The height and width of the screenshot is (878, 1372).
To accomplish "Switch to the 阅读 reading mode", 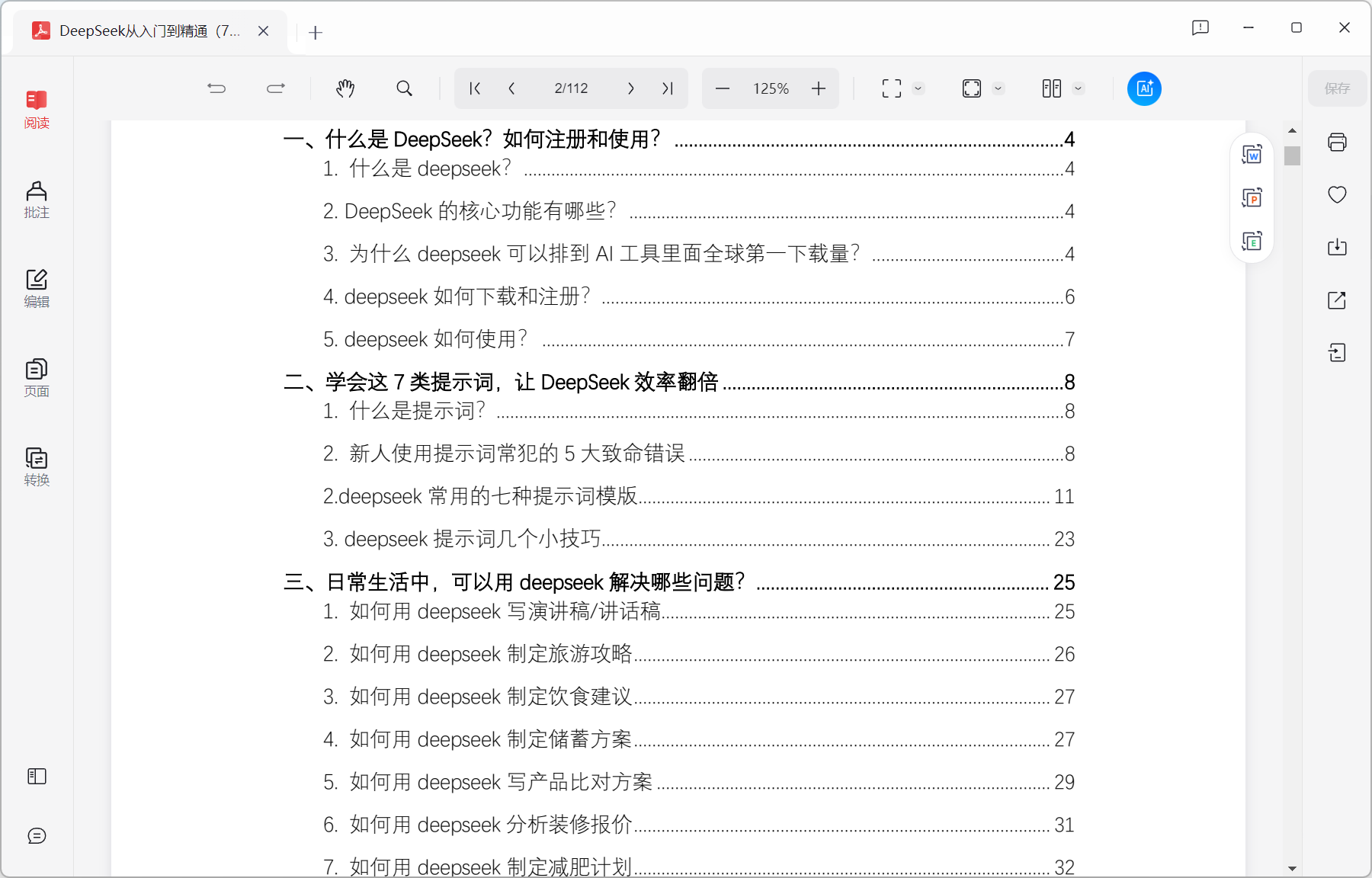I will [37, 110].
